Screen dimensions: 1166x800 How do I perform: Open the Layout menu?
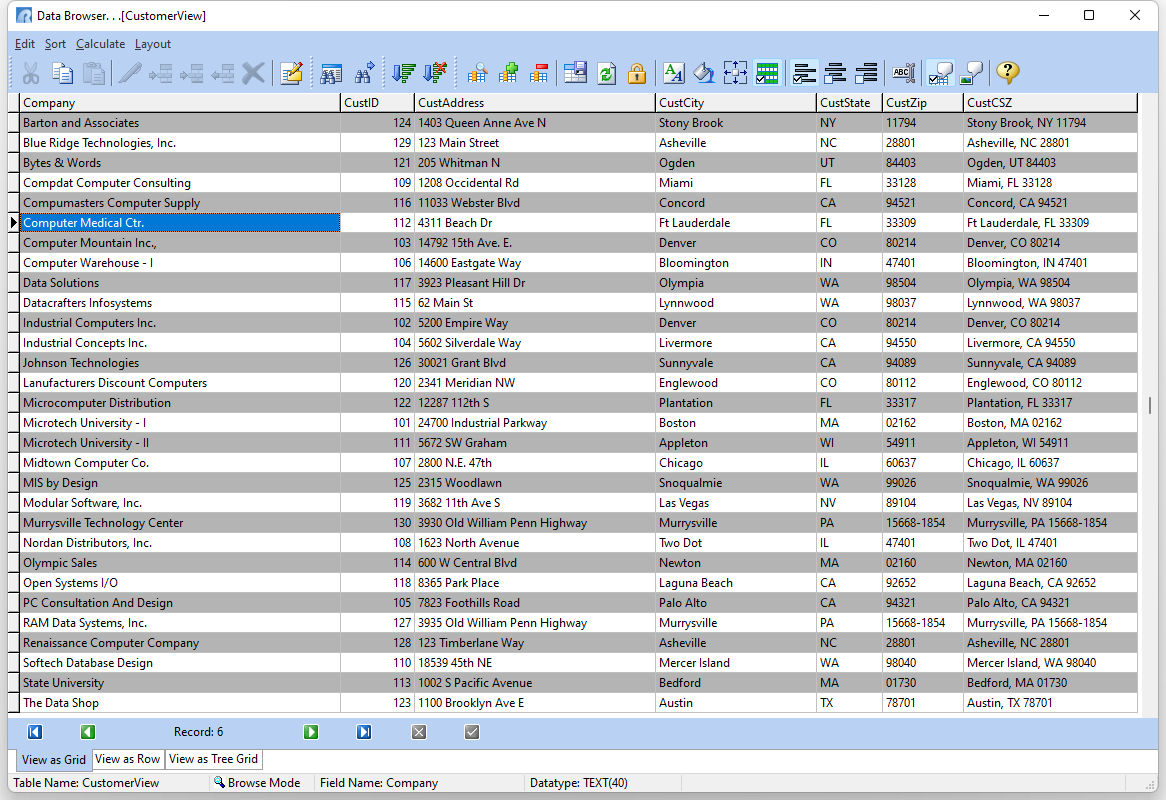coord(152,44)
